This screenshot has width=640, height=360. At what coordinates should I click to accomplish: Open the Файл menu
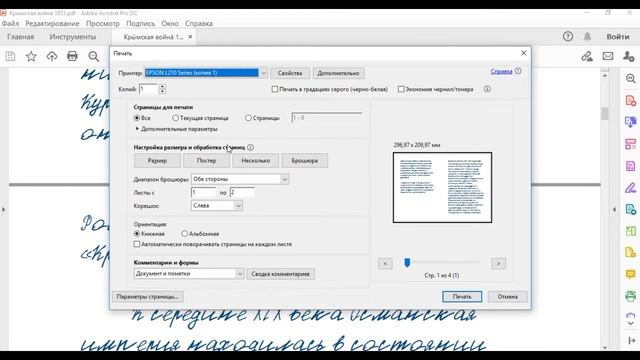pyautogui.click(x=10, y=24)
